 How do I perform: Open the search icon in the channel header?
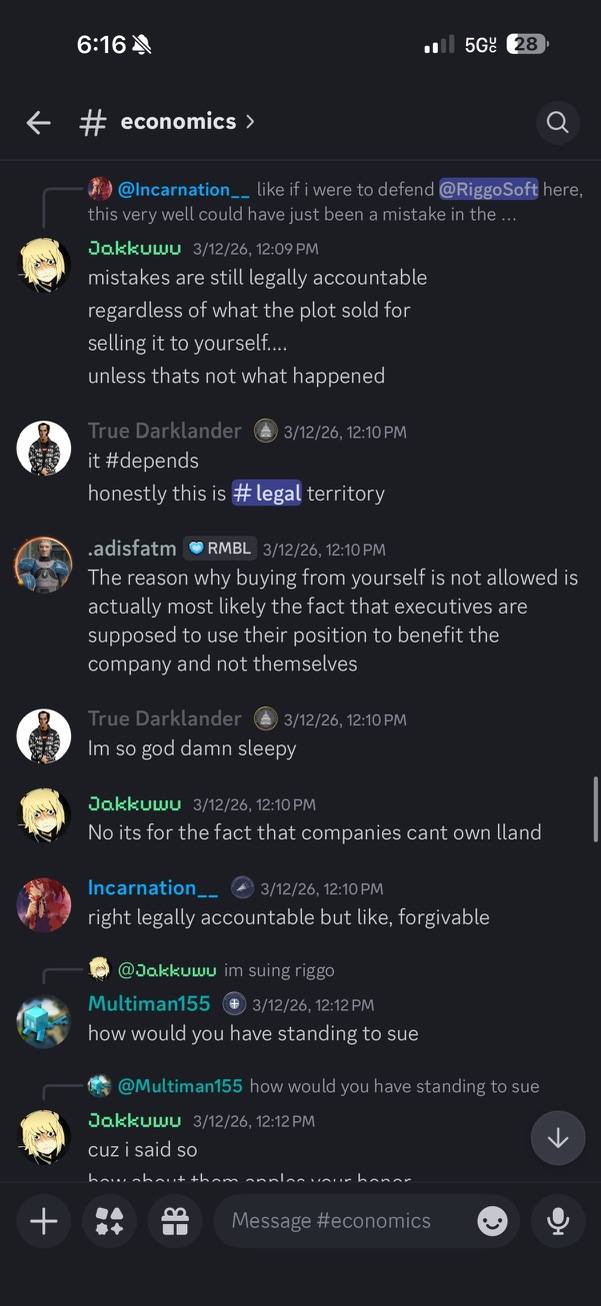[557, 122]
